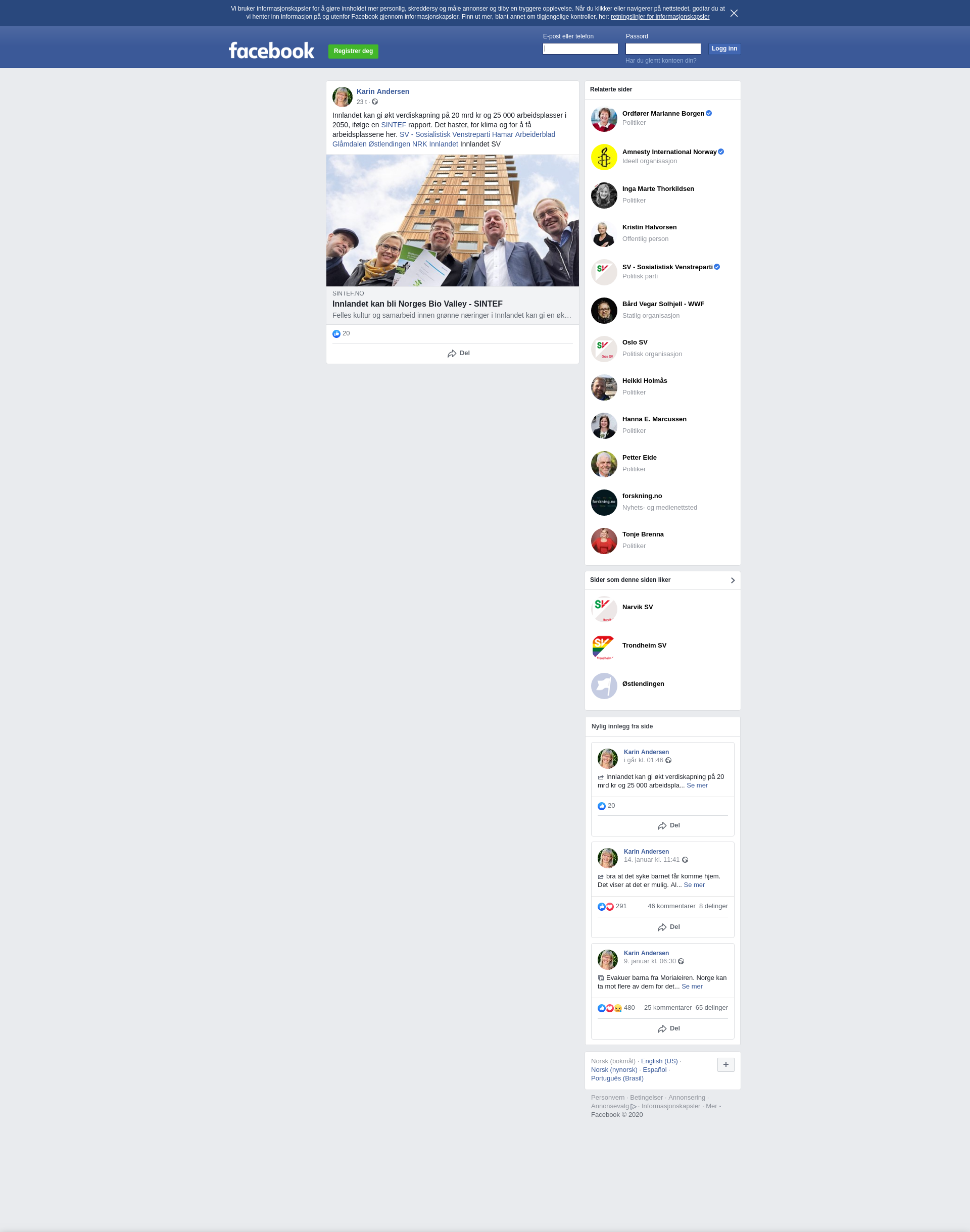Focus the E-post eller telefon field

580,49
